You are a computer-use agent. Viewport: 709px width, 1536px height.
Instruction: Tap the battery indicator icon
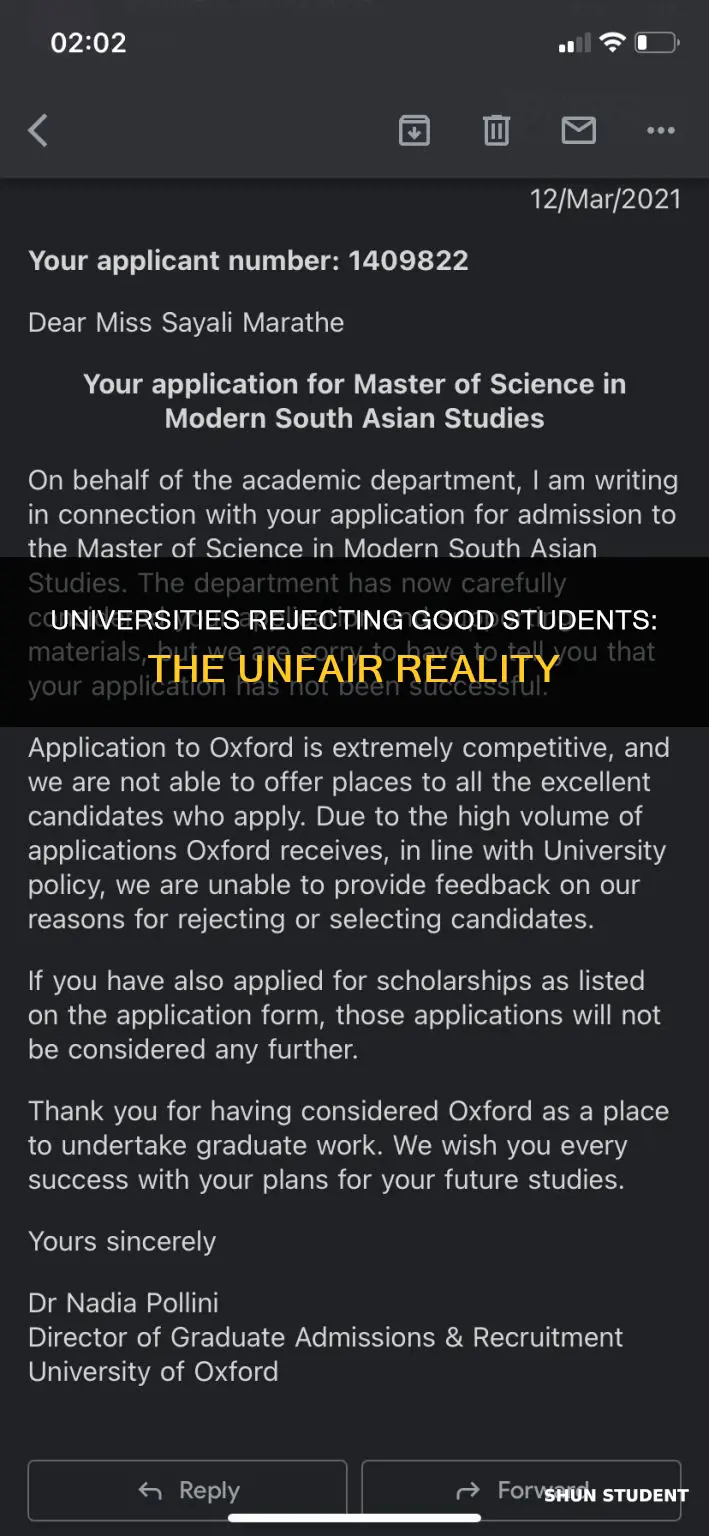click(657, 44)
